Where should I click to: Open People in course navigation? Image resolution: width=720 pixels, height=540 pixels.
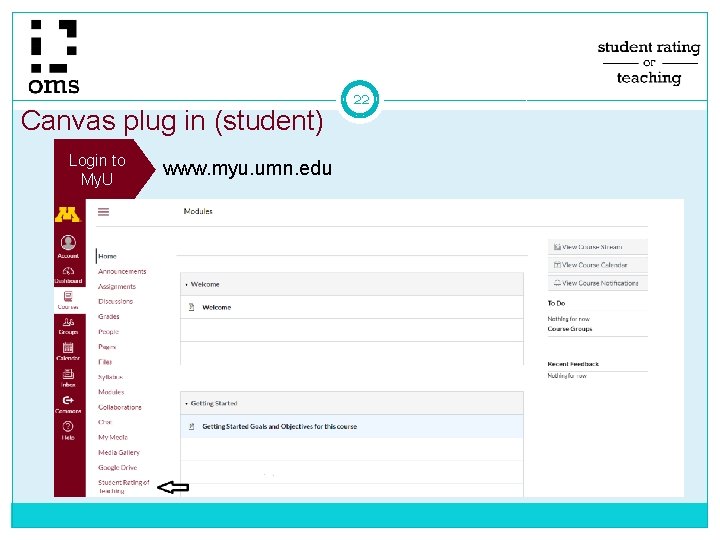point(108,332)
